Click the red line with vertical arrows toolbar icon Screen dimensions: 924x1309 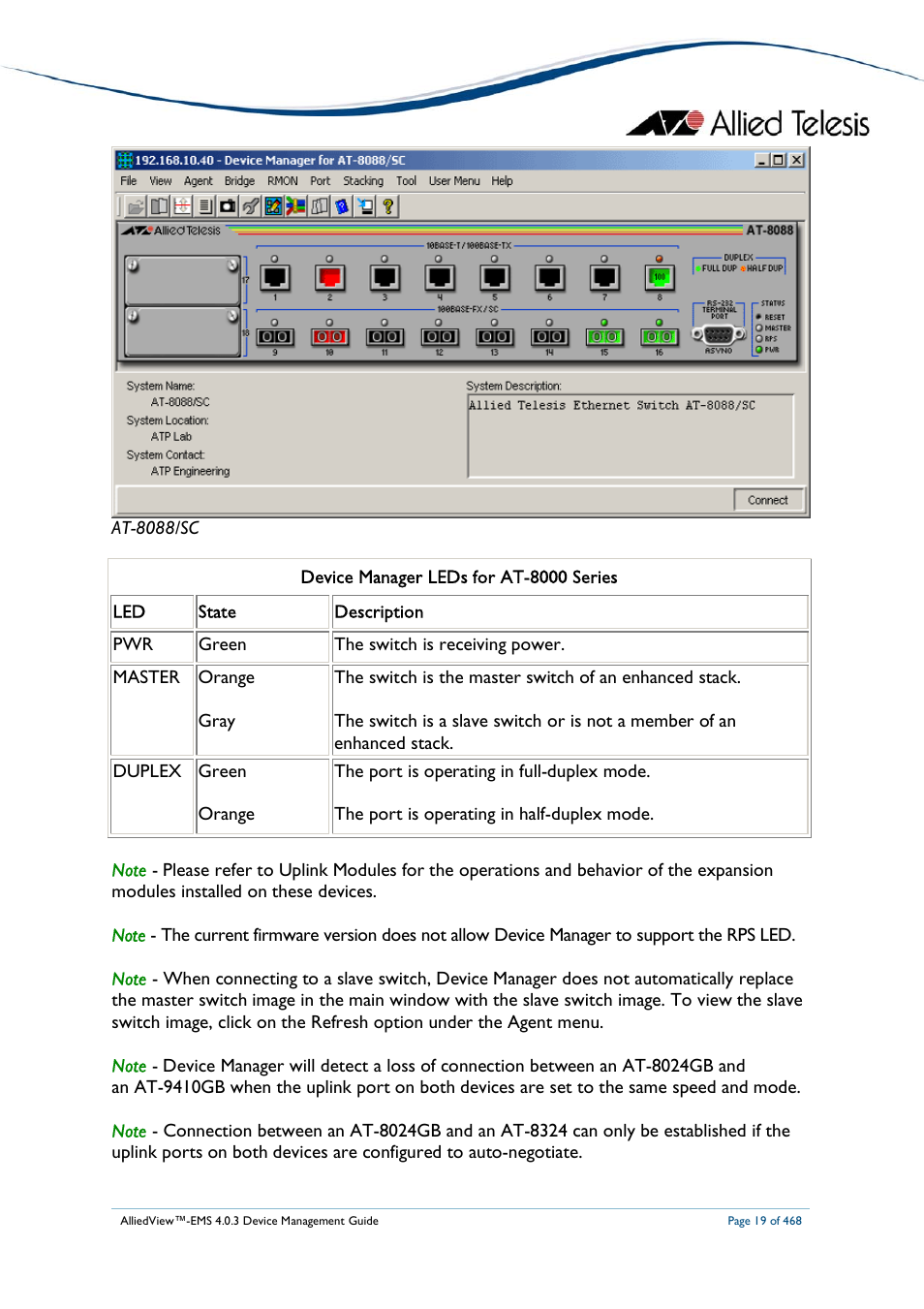pos(182,206)
